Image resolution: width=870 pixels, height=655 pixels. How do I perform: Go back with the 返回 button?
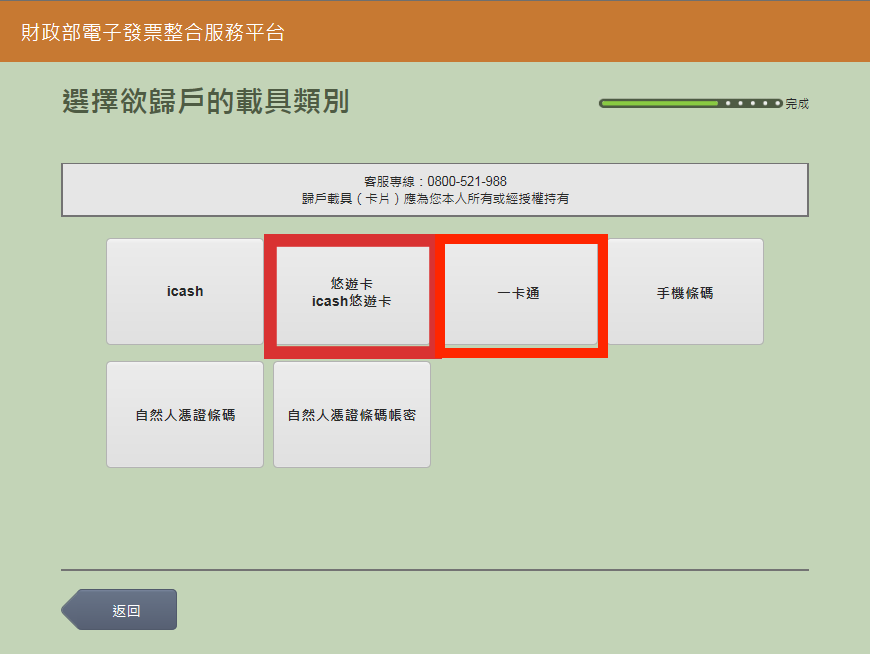click(119, 610)
